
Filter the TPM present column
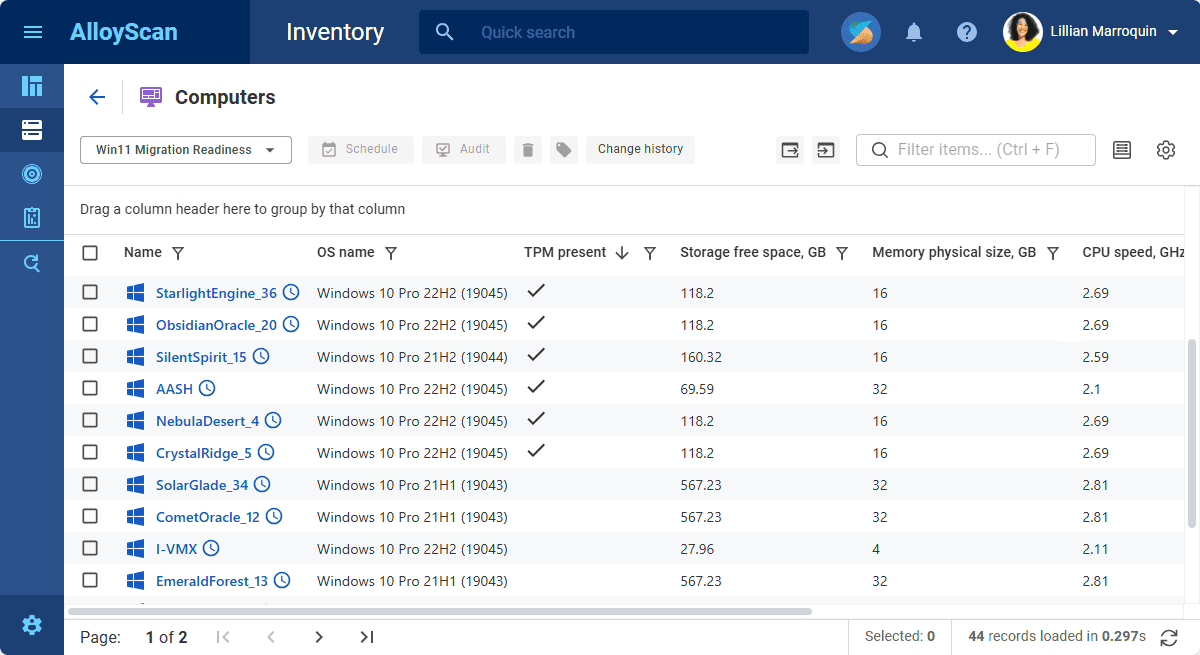pos(650,253)
